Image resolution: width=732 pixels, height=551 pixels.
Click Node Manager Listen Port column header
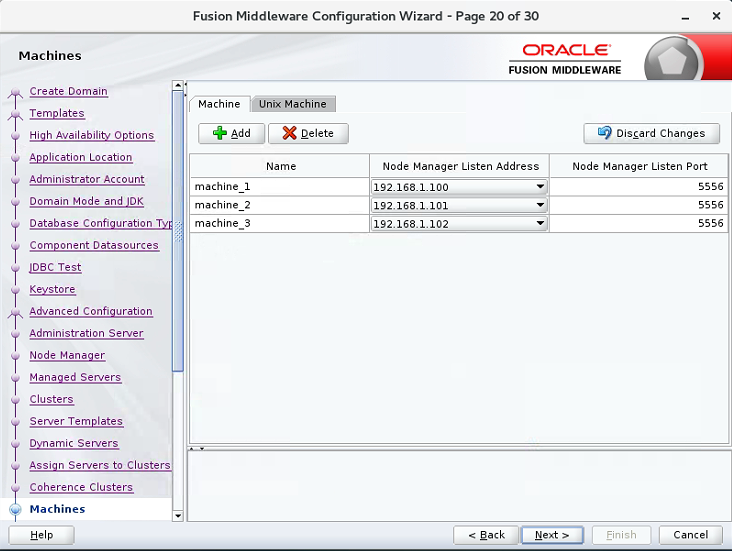pos(639,166)
